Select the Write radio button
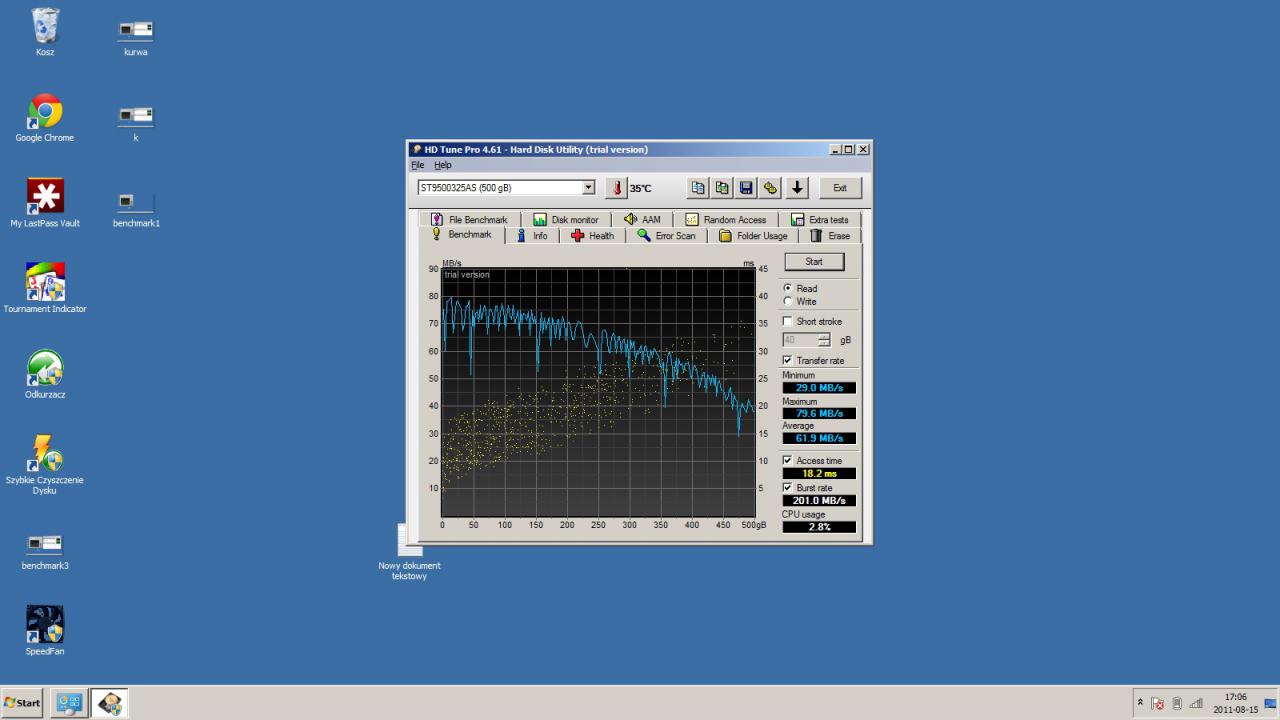 tap(788, 301)
